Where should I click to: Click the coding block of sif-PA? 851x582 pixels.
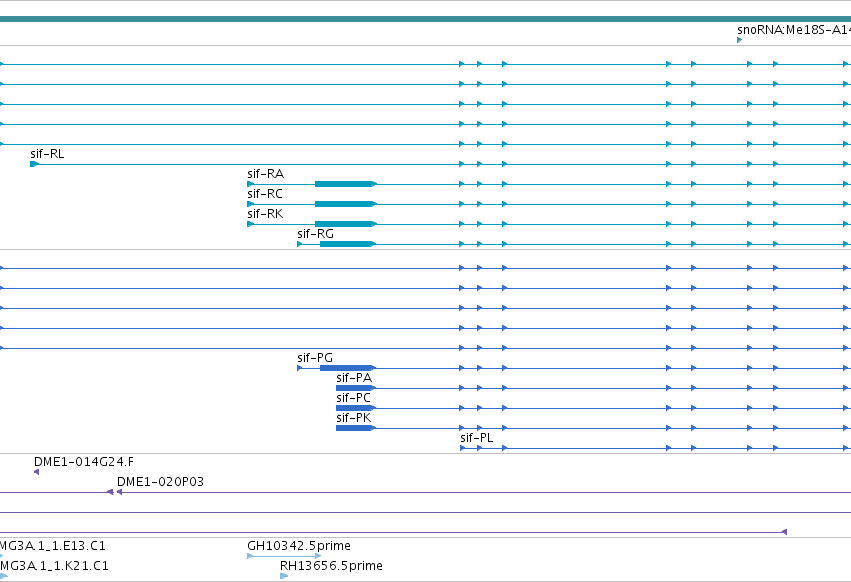[354, 388]
